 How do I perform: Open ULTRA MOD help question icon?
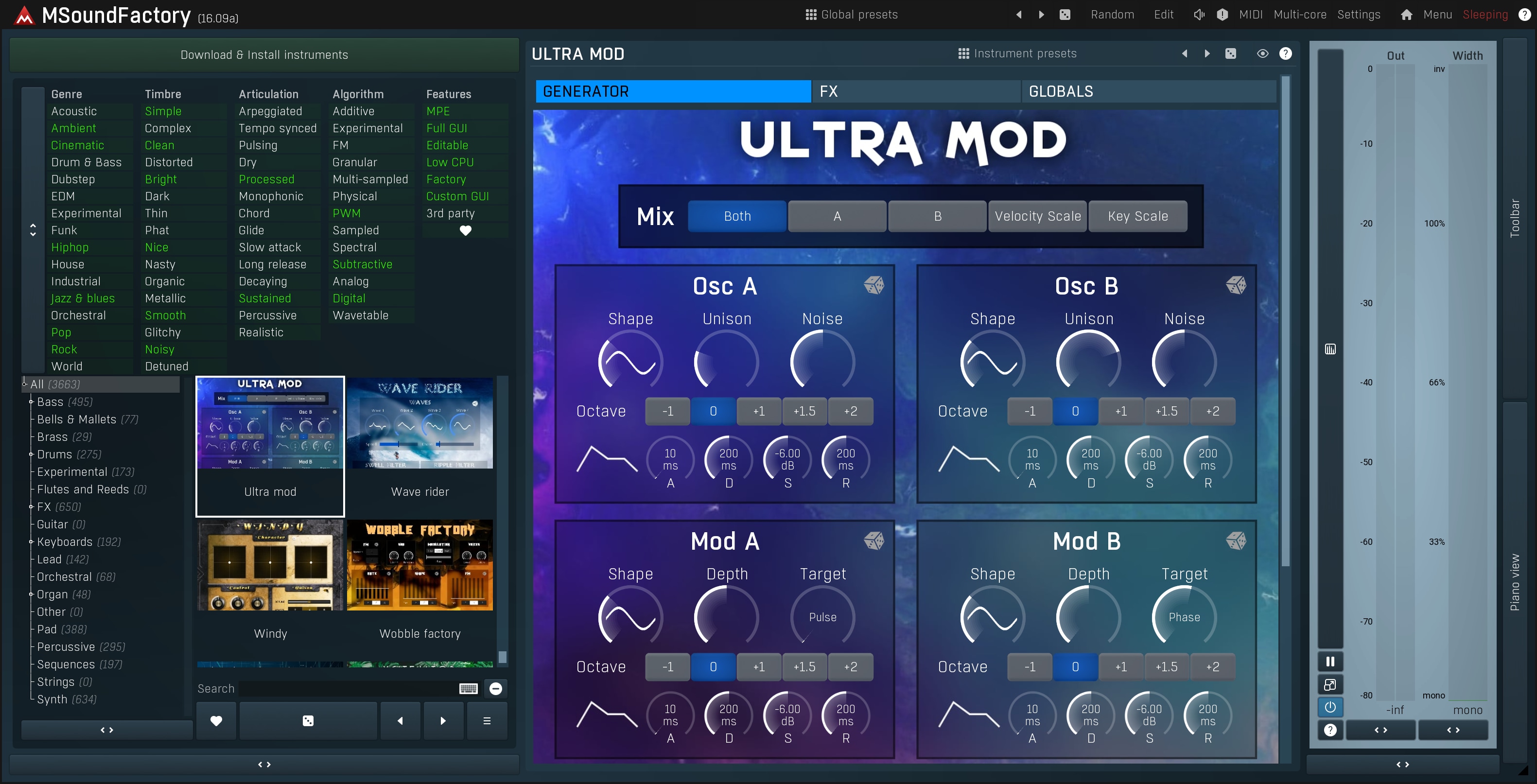(x=1285, y=53)
